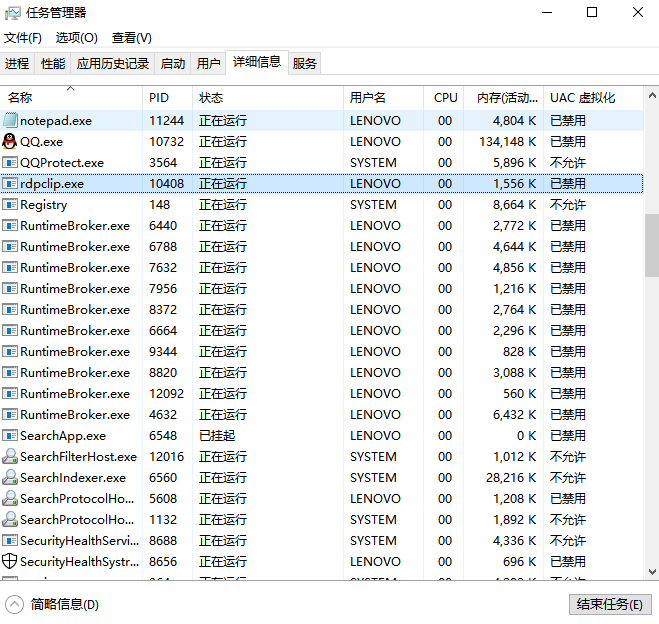Click icon of RuntimeBroker PID 9344
This screenshot has height=624, width=659.
(x=10, y=352)
